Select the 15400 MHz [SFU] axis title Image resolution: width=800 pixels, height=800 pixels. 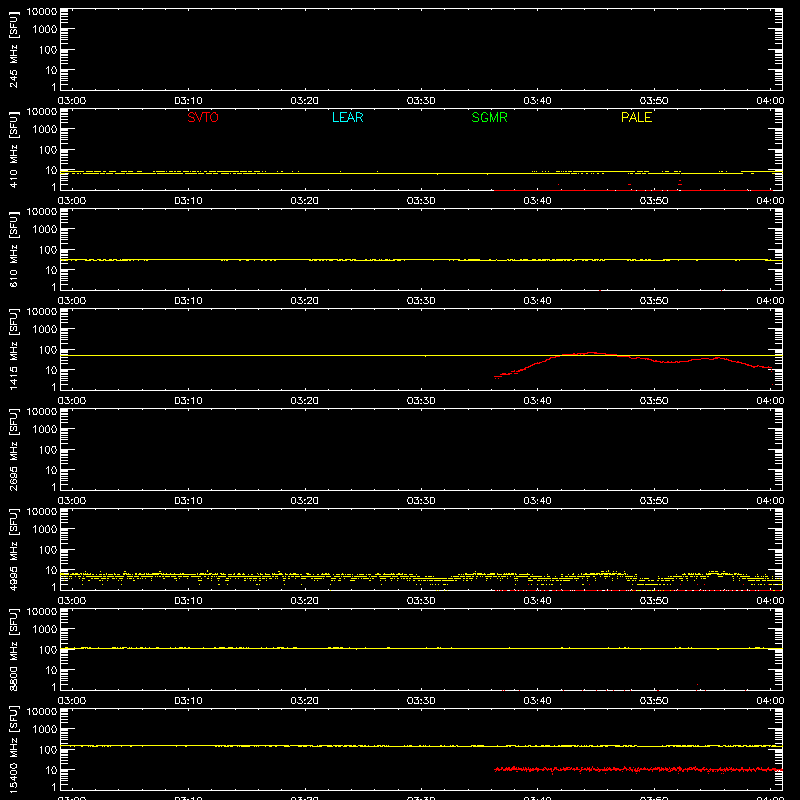pyautogui.click(x=13, y=749)
